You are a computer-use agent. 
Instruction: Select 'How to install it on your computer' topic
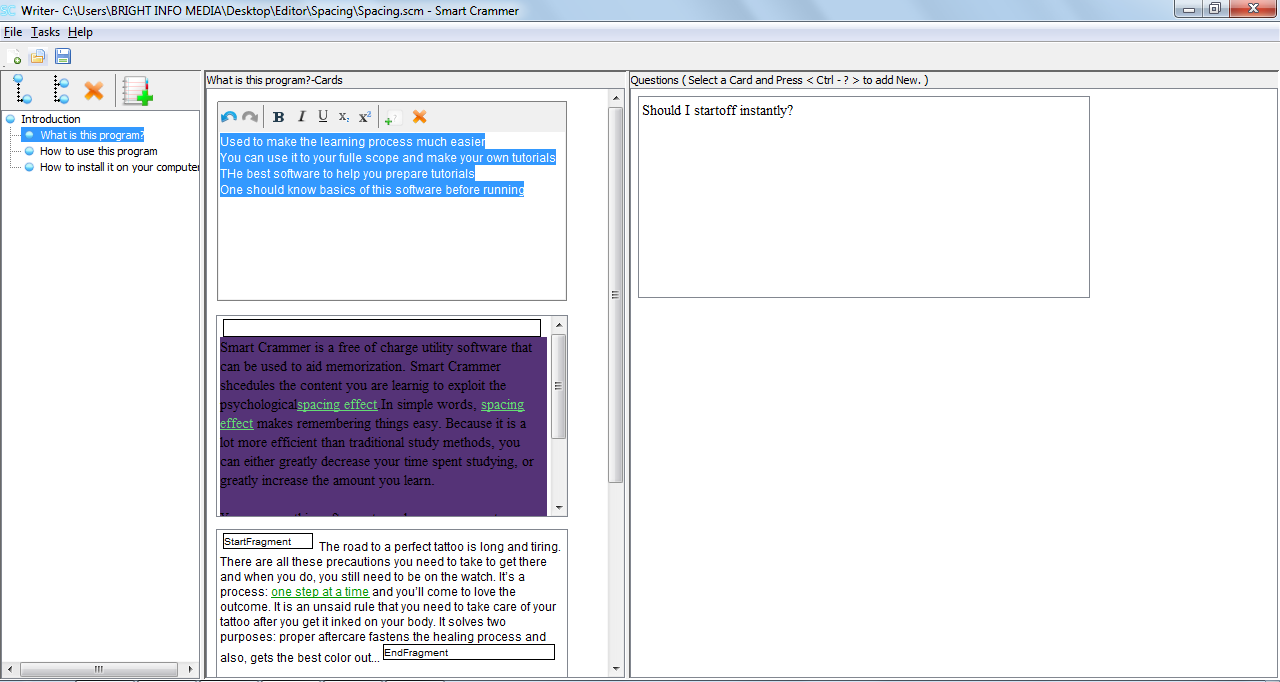119,167
